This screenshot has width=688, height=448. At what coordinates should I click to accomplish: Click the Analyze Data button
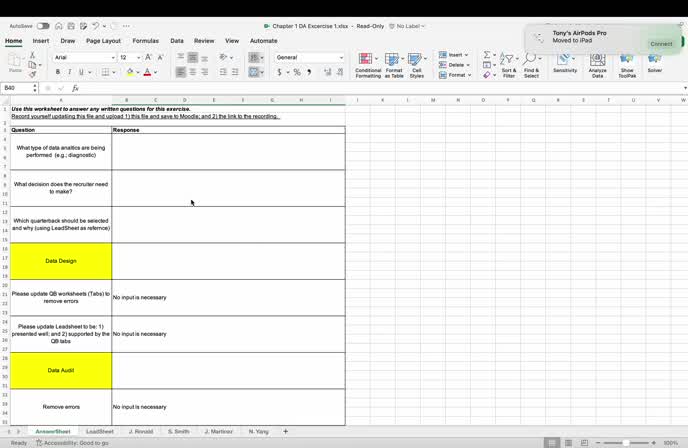click(x=597, y=65)
